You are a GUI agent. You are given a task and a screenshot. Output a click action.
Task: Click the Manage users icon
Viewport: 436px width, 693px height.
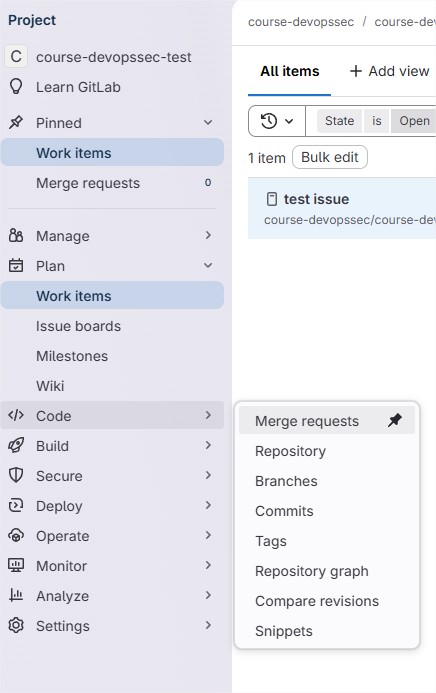[x=16, y=236]
